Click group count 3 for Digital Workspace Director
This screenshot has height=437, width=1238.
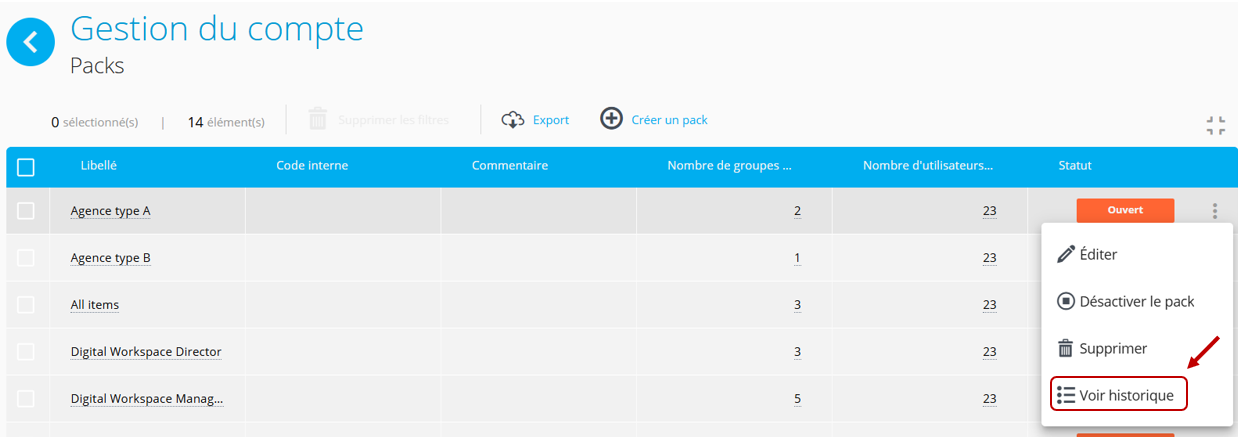click(x=797, y=352)
